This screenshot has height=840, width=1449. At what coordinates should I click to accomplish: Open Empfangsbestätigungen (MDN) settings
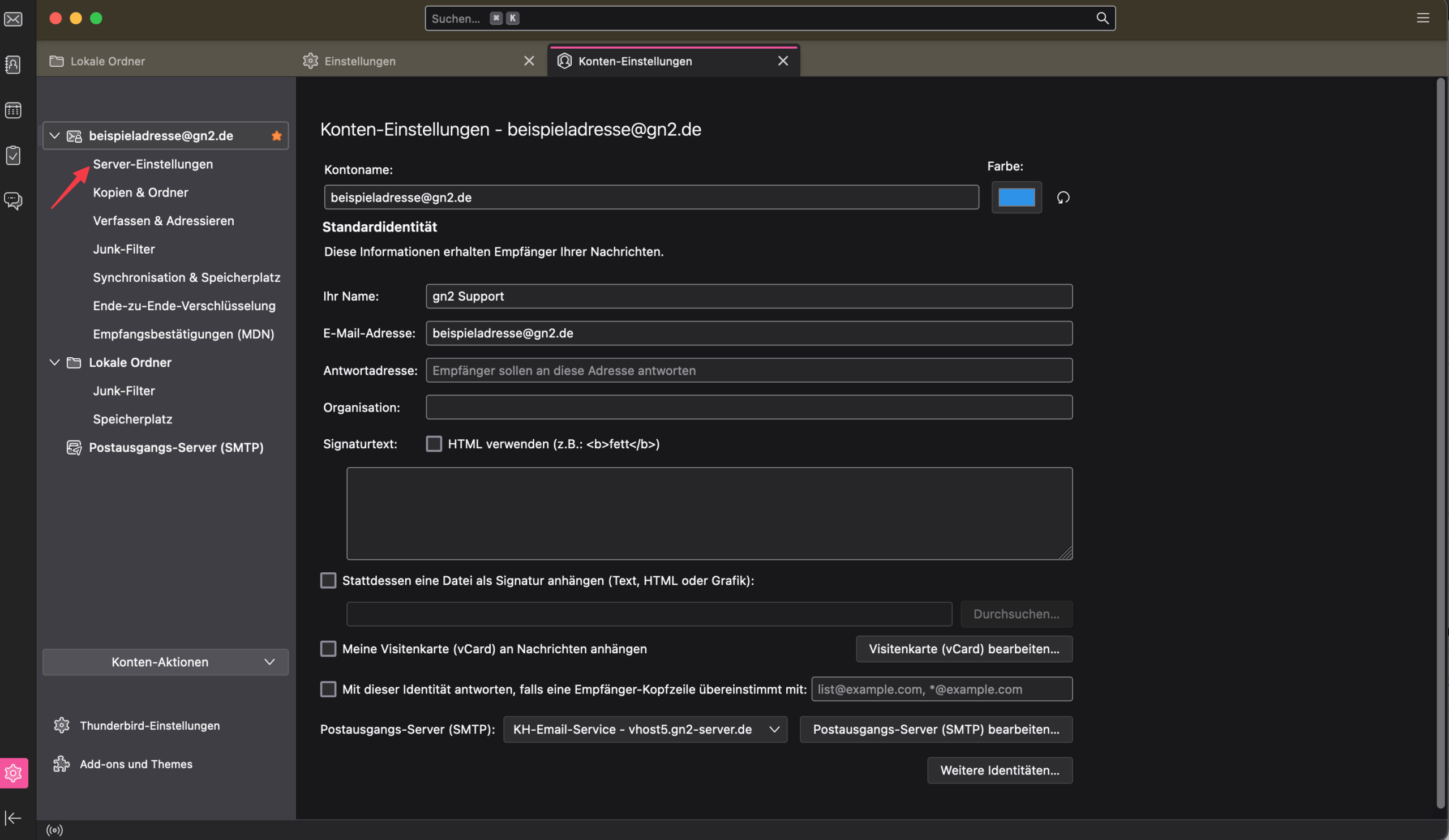[x=184, y=334]
